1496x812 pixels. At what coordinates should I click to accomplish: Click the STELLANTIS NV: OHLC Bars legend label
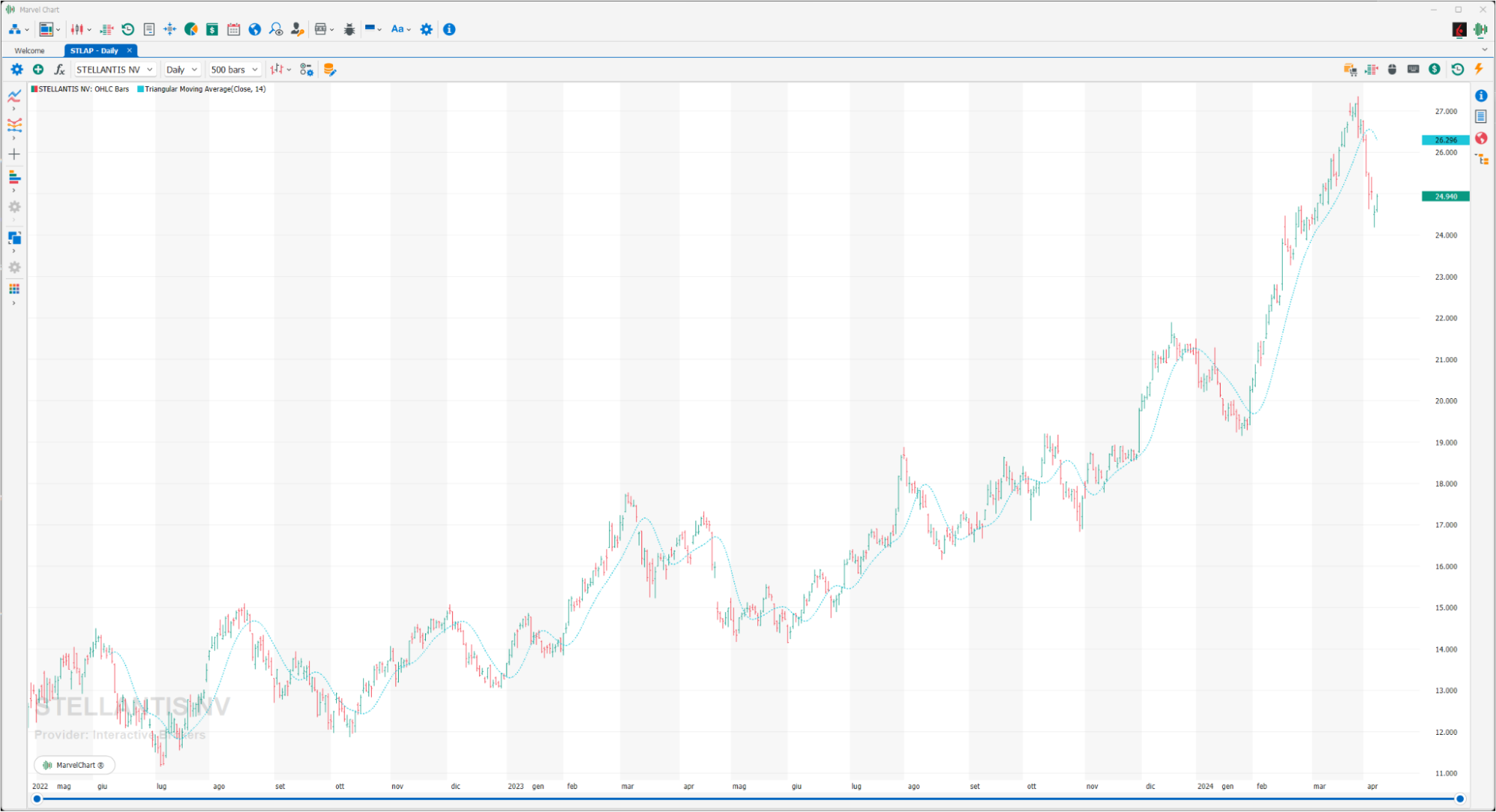pos(80,89)
